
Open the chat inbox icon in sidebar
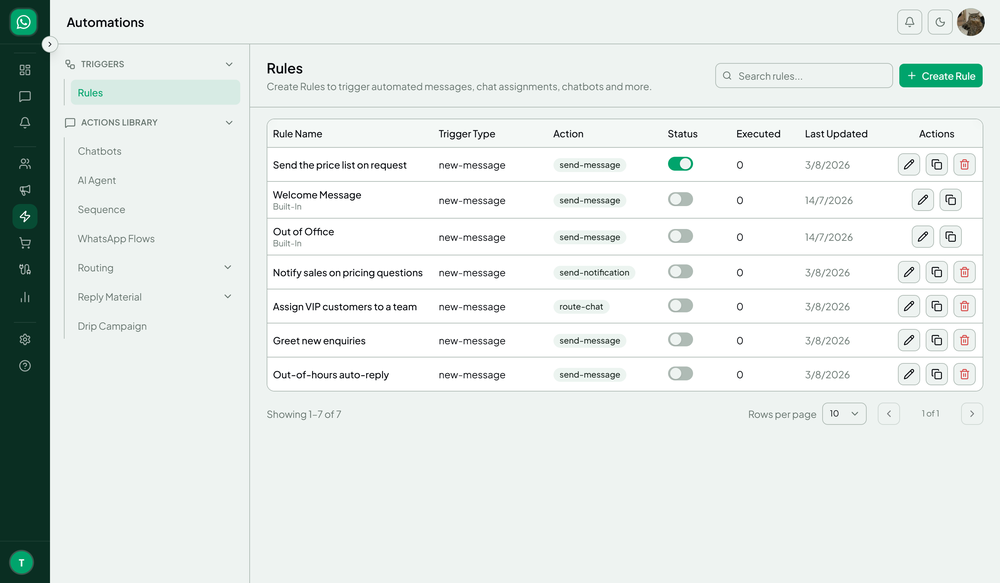pos(25,96)
